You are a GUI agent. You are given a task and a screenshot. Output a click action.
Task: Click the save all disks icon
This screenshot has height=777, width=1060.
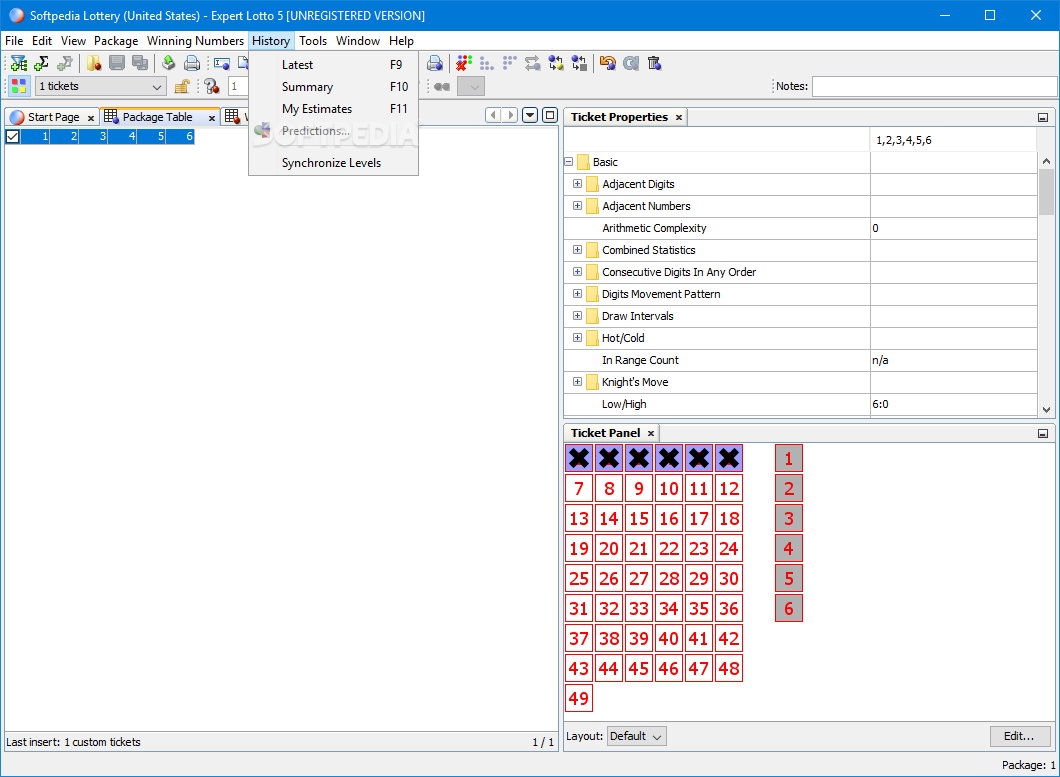(140, 64)
